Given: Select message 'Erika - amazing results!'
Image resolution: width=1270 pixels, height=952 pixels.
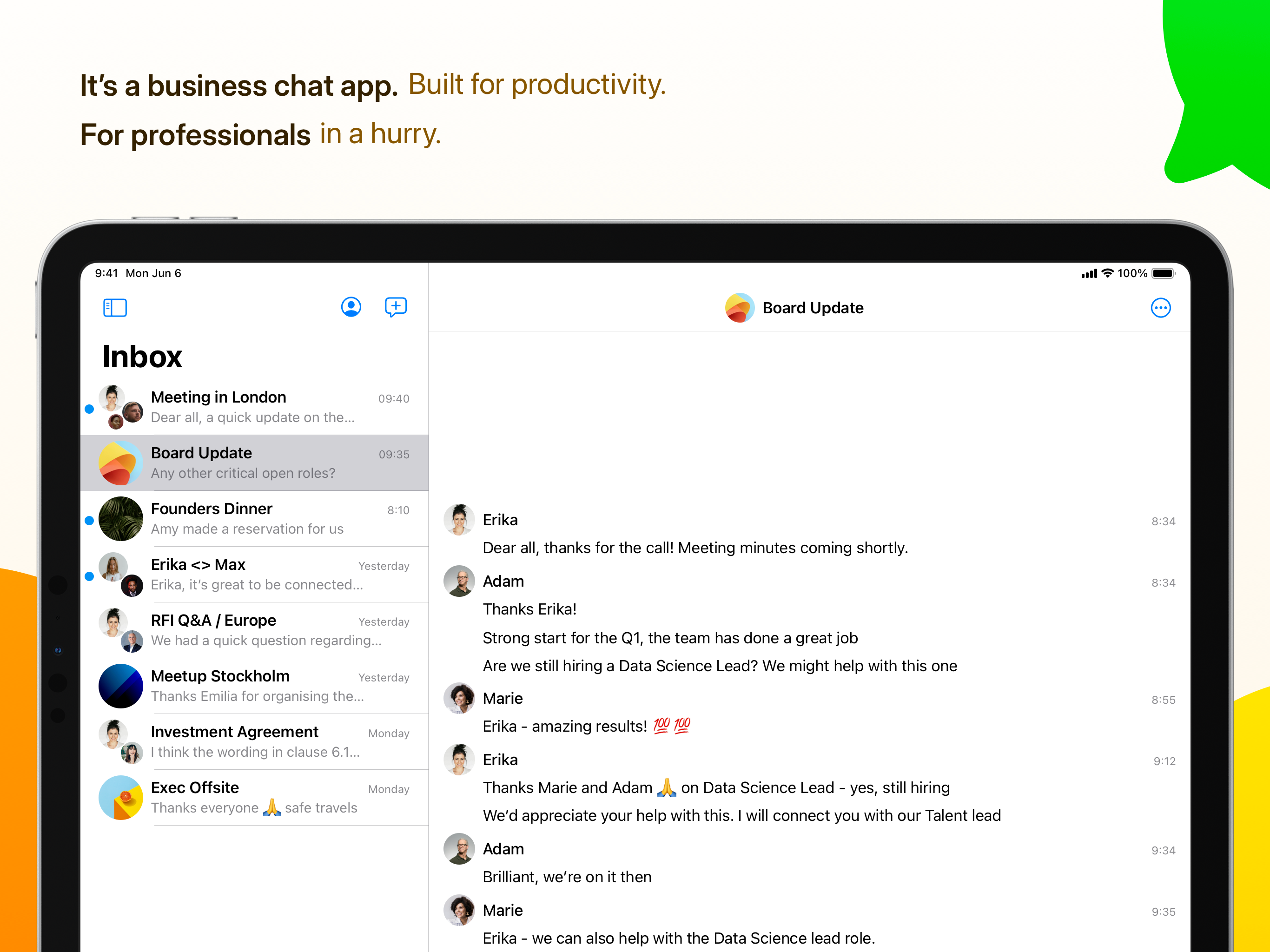Looking at the screenshot, I should point(586,727).
